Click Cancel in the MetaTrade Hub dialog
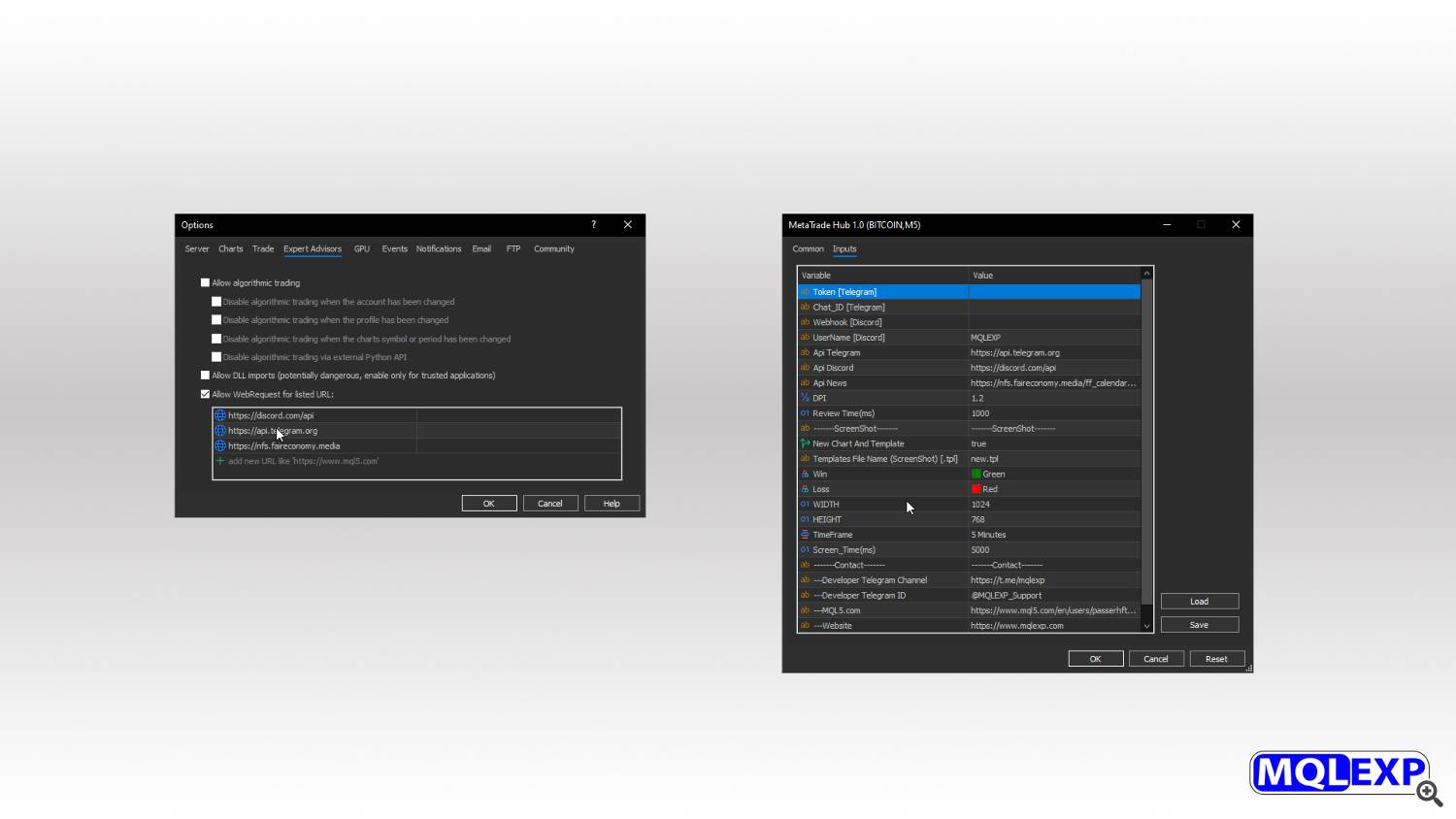 tap(1156, 659)
